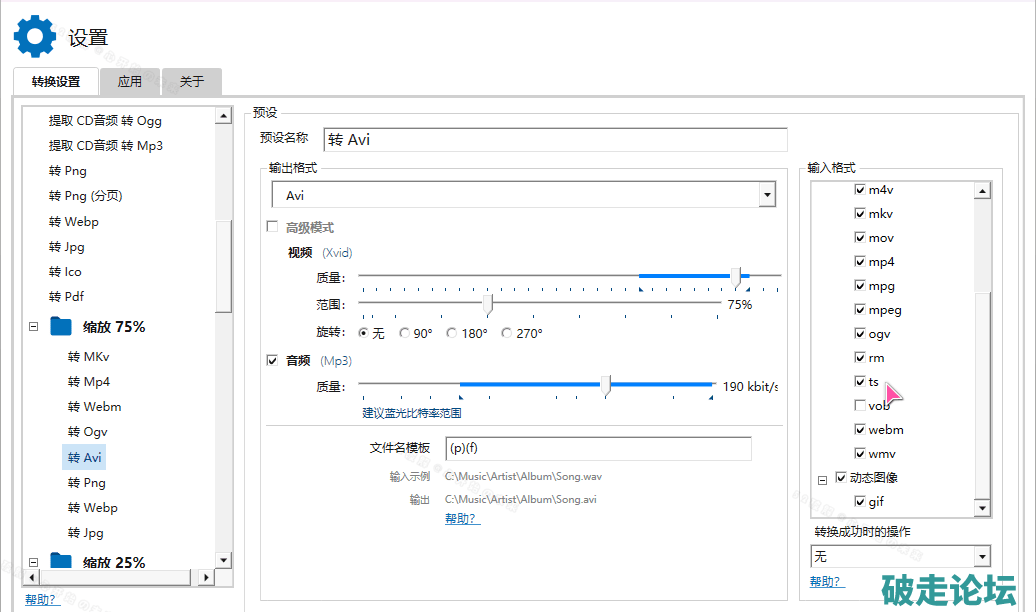Open the 关于 tab
This screenshot has height=612, width=1036.
[192, 82]
